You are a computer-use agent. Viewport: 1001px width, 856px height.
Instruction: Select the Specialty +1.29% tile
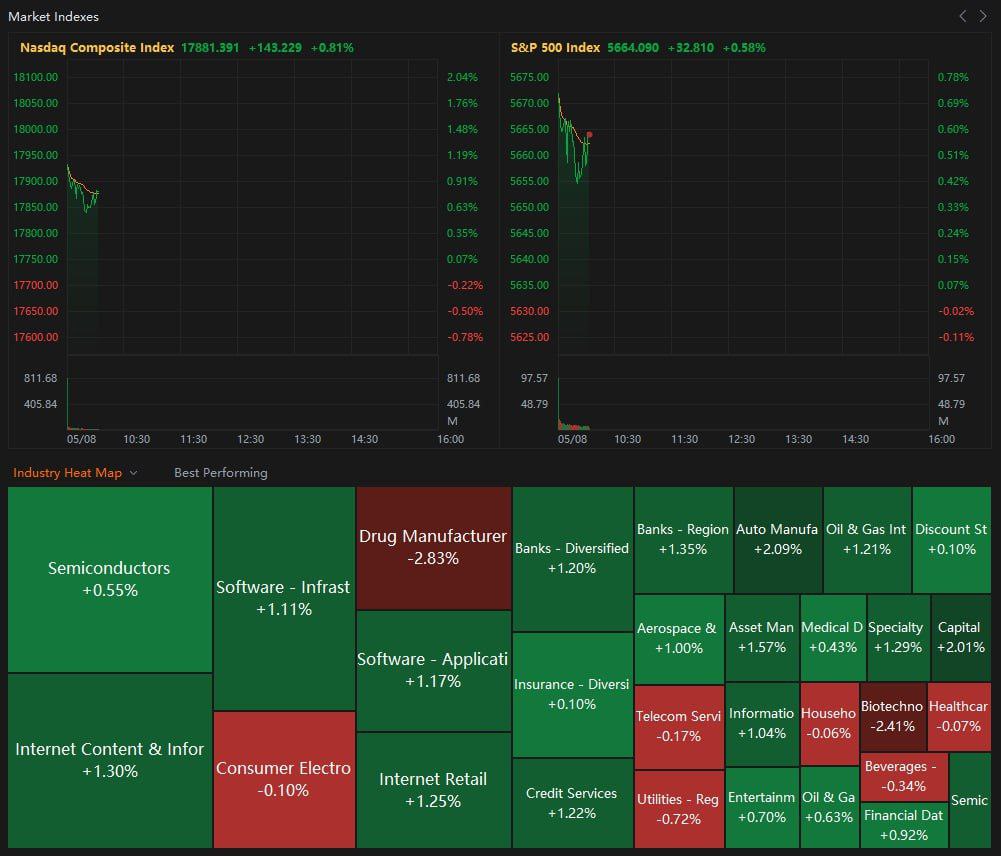point(898,638)
